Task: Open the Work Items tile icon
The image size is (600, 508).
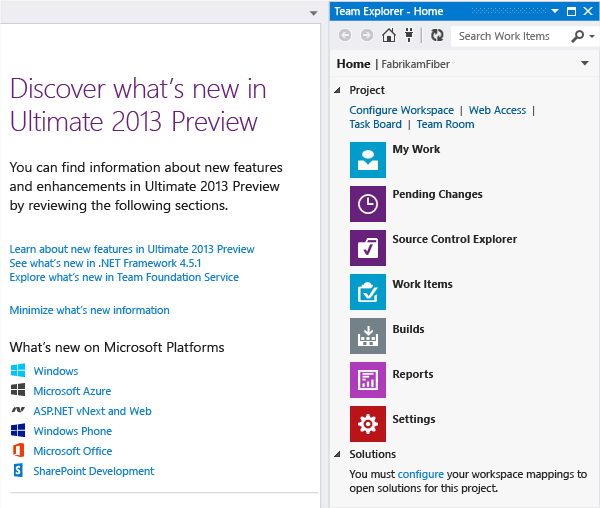Action: (x=368, y=292)
